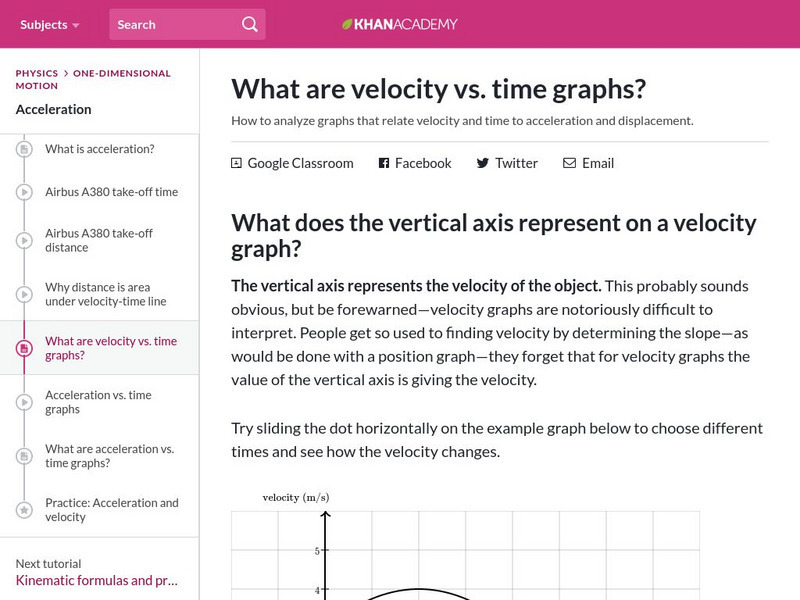Click the search magnifying glass icon
Viewport: 800px width, 600px height.
[249, 24]
